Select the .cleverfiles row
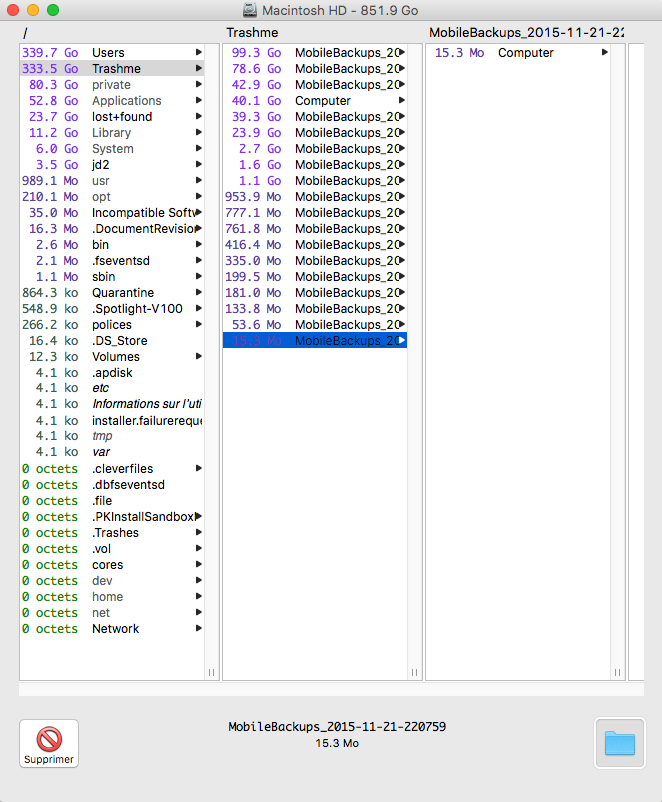The height and width of the screenshot is (802, 662). point(112,469)
